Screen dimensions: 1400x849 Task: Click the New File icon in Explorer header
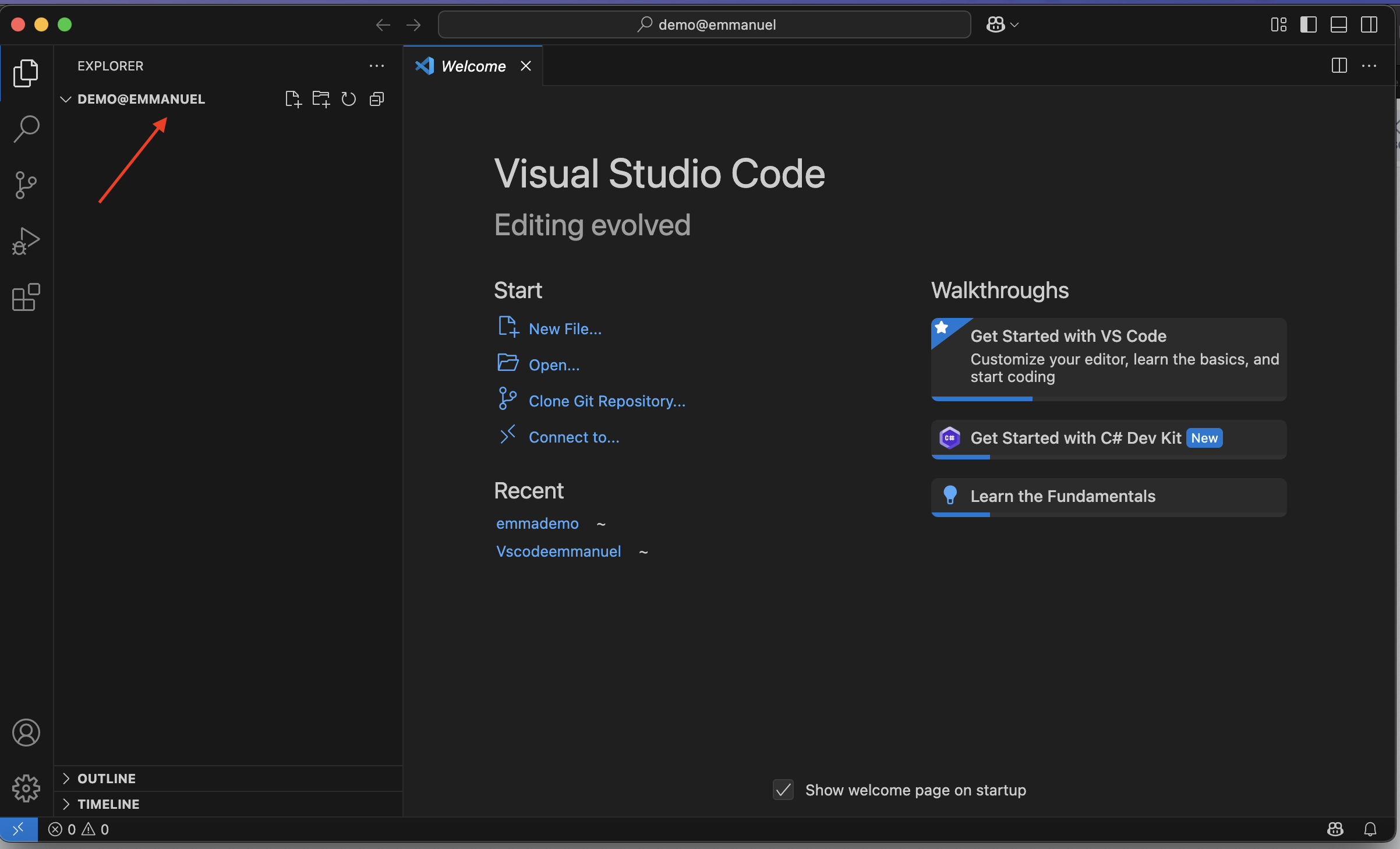[293, 99]
